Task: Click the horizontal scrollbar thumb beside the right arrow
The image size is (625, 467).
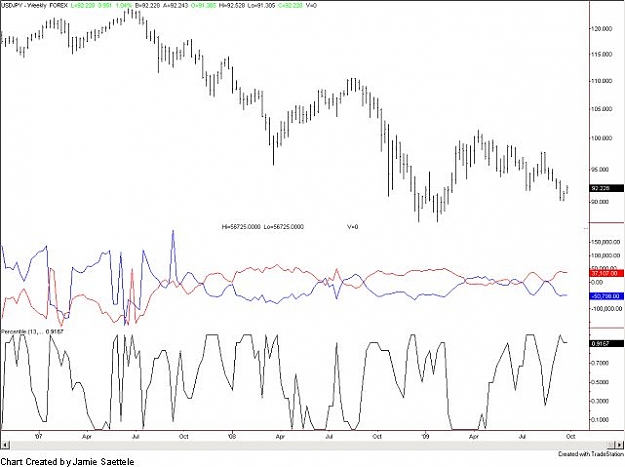Action: [x=611, y=445]
